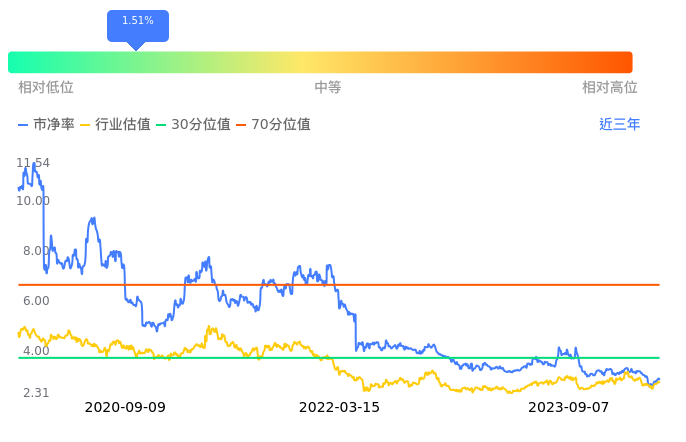Open the 近三年 time range selector
The width and height of the screenshot is (686, 442).
pos(620,125)
